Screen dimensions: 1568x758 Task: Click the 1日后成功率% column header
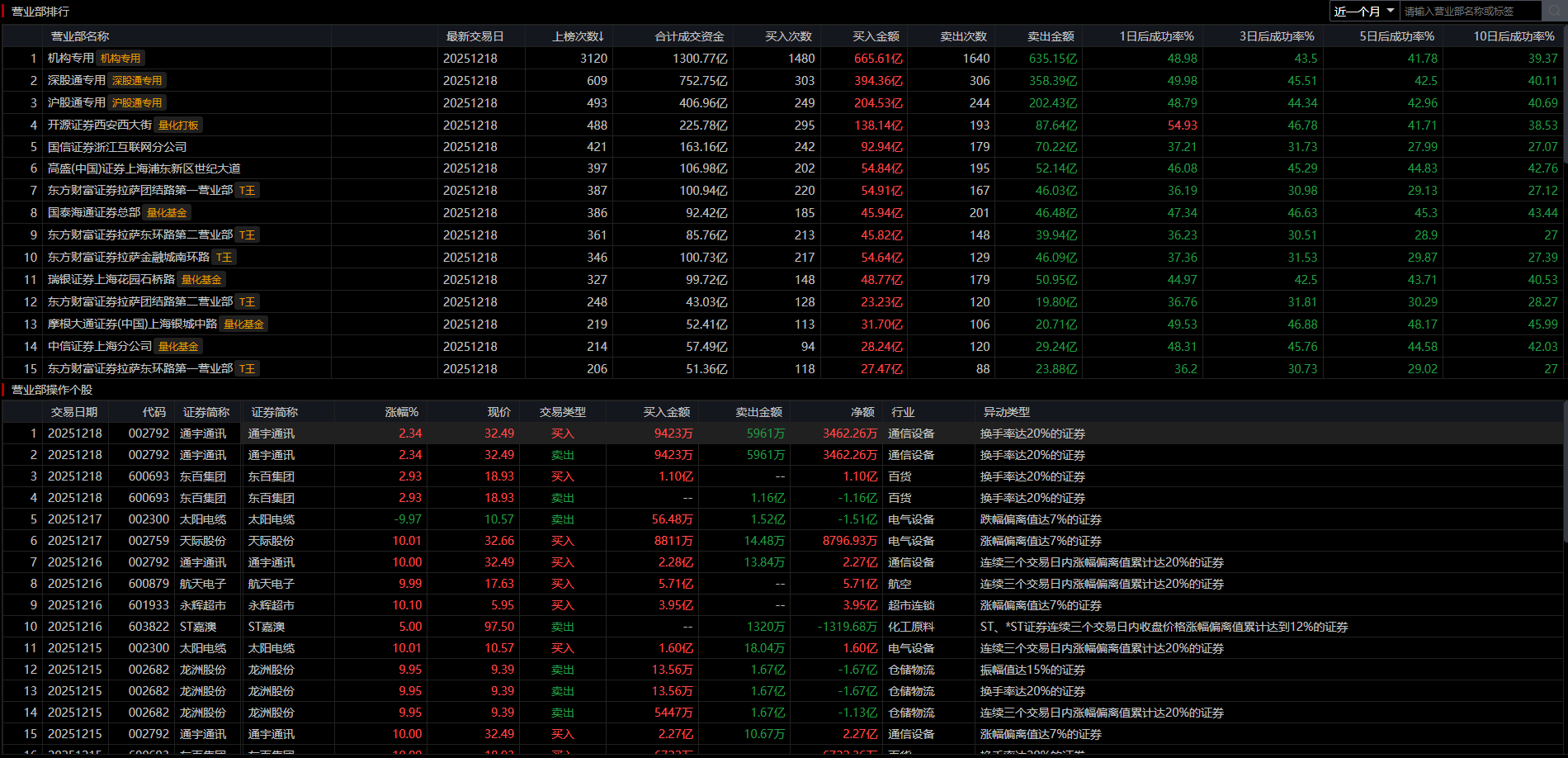click(x=1156, y=36)
